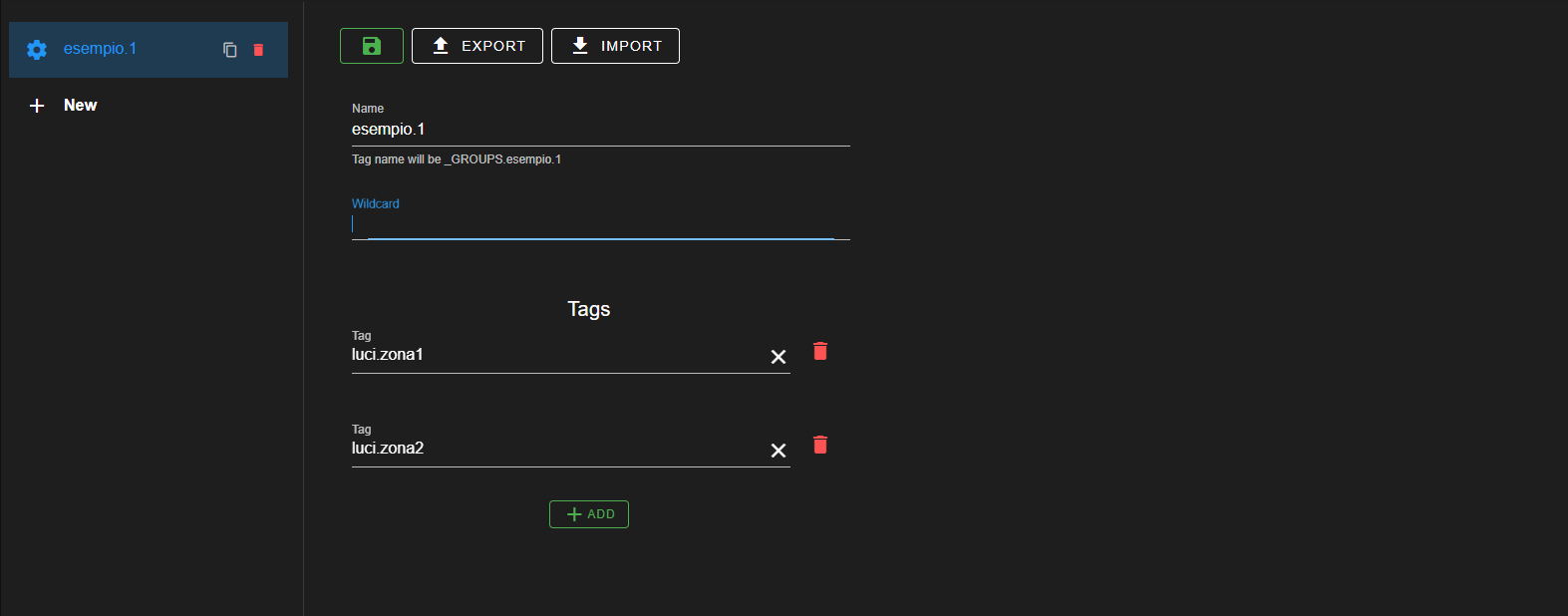Clear the luci.zona2 tag with the X
The height and width of the screenshot is (616, 1568).
[779, 451]
